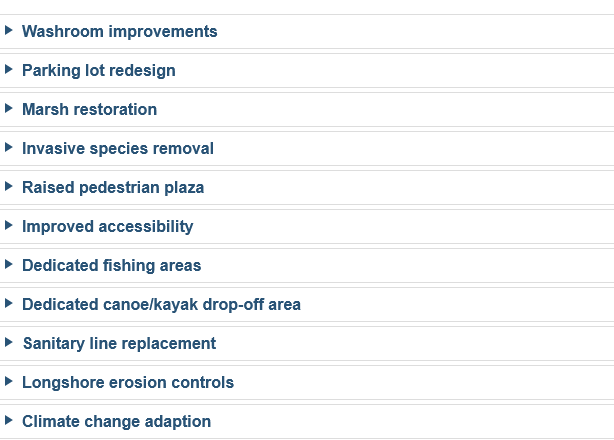Open the Invasive species removal heading
614x440 pixels.
[117, 149]
